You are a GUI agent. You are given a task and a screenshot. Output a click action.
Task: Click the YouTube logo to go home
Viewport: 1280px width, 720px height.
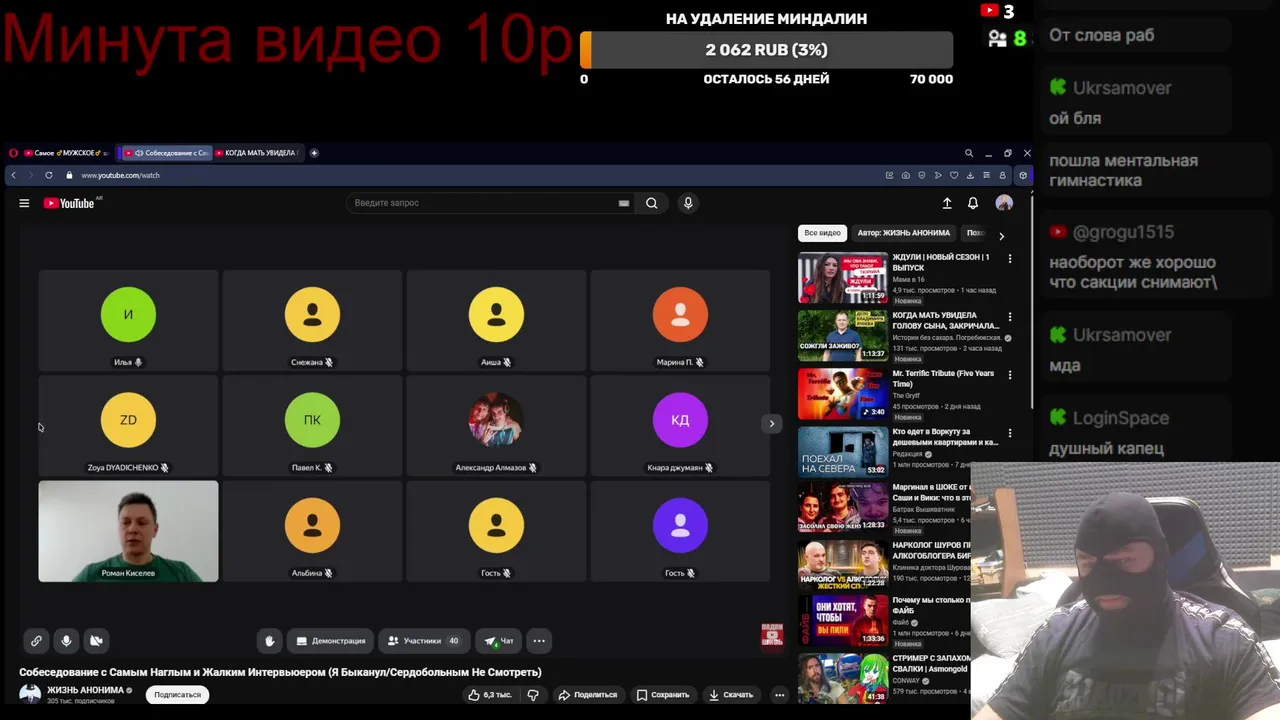point(69,203)
